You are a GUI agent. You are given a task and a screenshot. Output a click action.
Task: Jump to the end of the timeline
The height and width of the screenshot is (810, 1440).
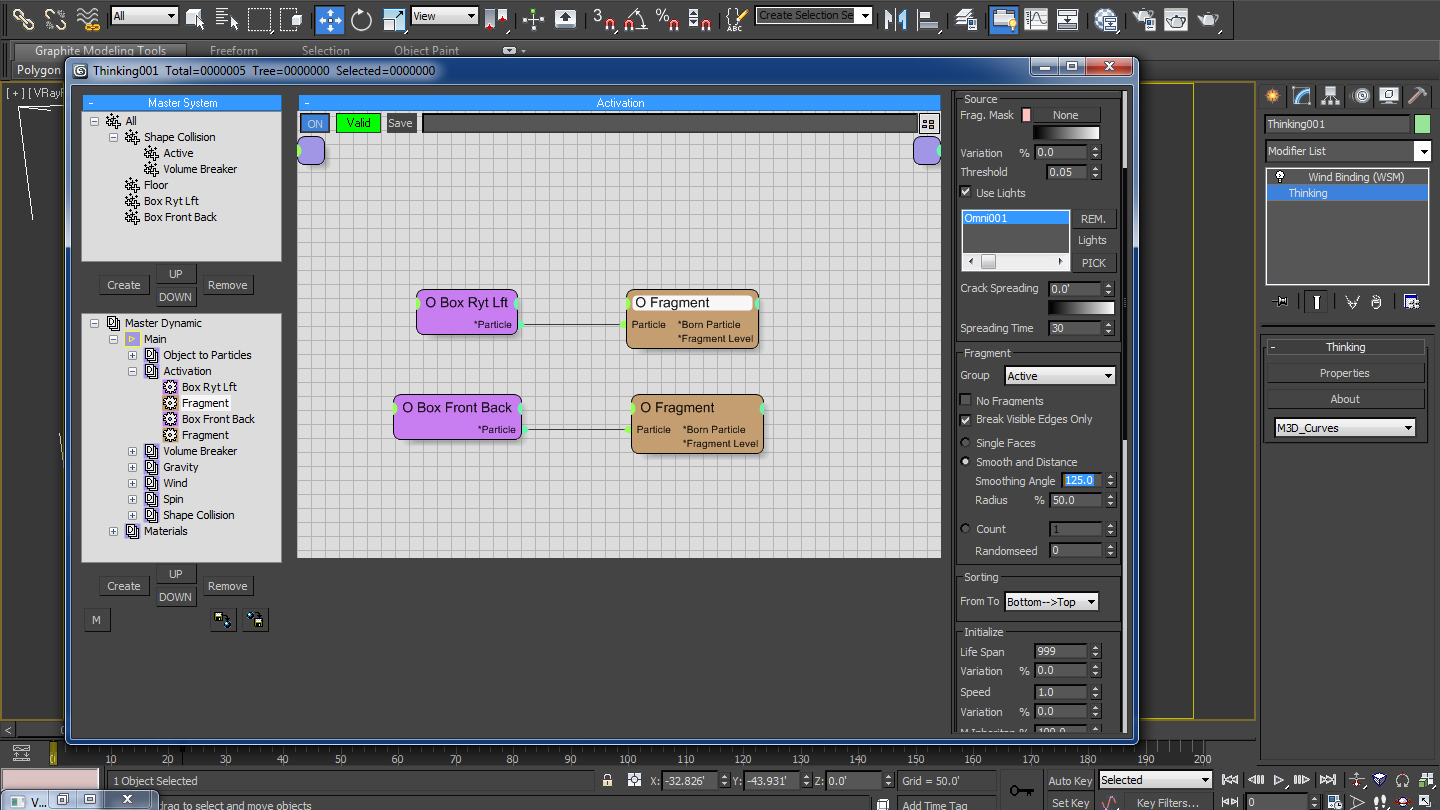[1327, 780]
